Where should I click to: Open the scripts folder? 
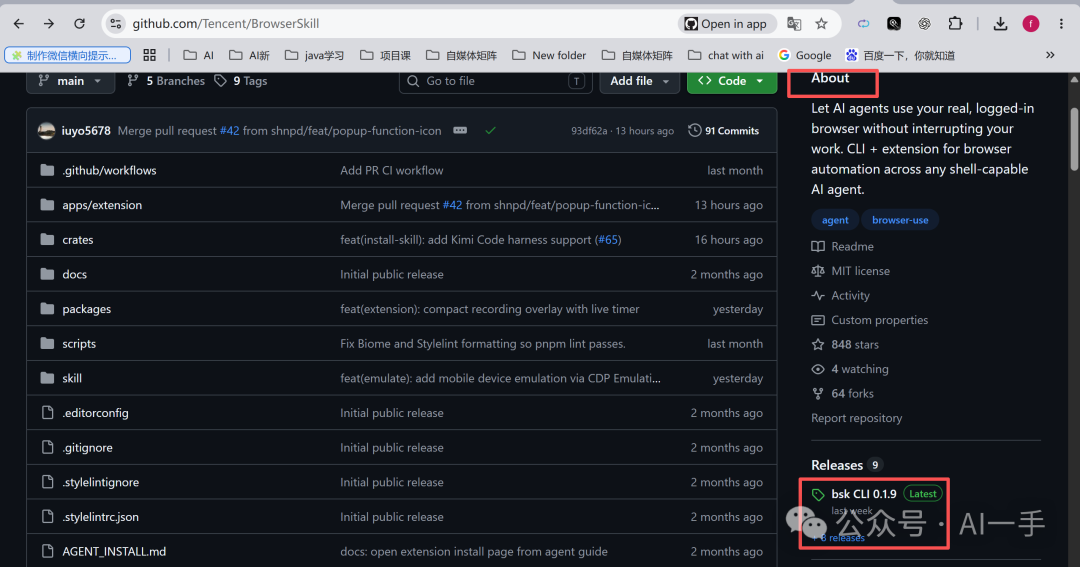pyautogui.click(x=79, y=343)
